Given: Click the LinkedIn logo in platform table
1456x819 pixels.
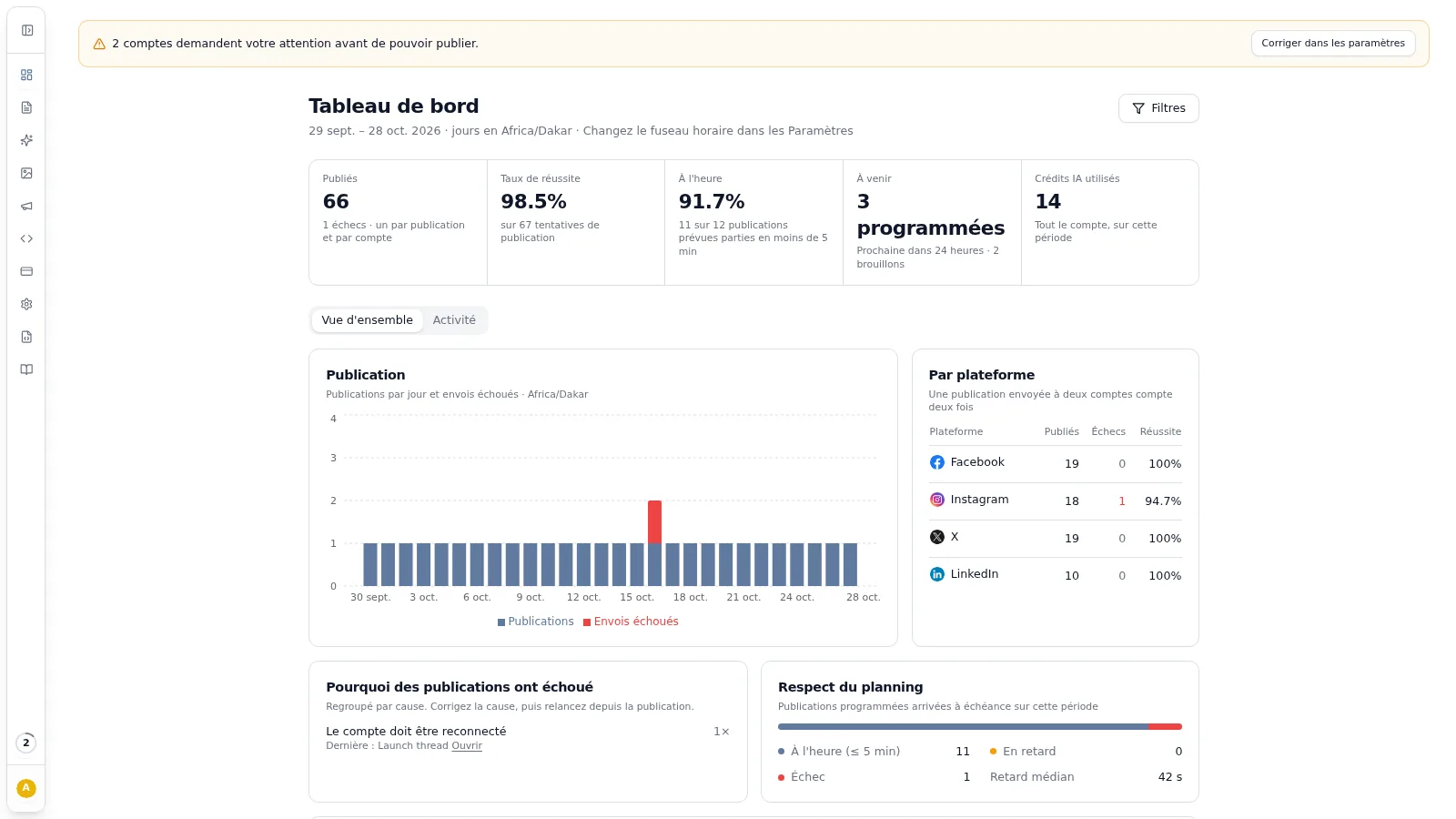Looking at the screenshot, I should (937, 574).
